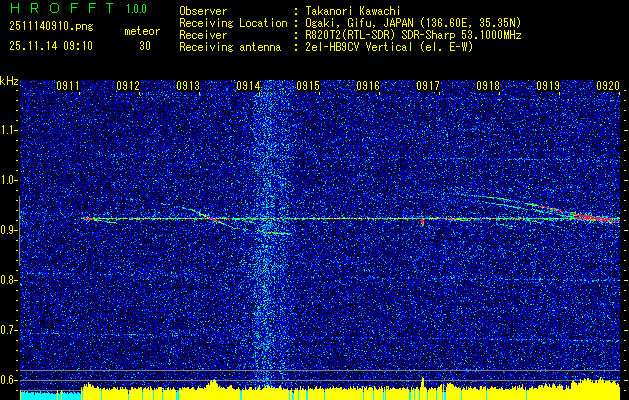The height and width of the screenshot is (400, 629).
Task: Select the filename 2511140910.png
Action: 51,27
